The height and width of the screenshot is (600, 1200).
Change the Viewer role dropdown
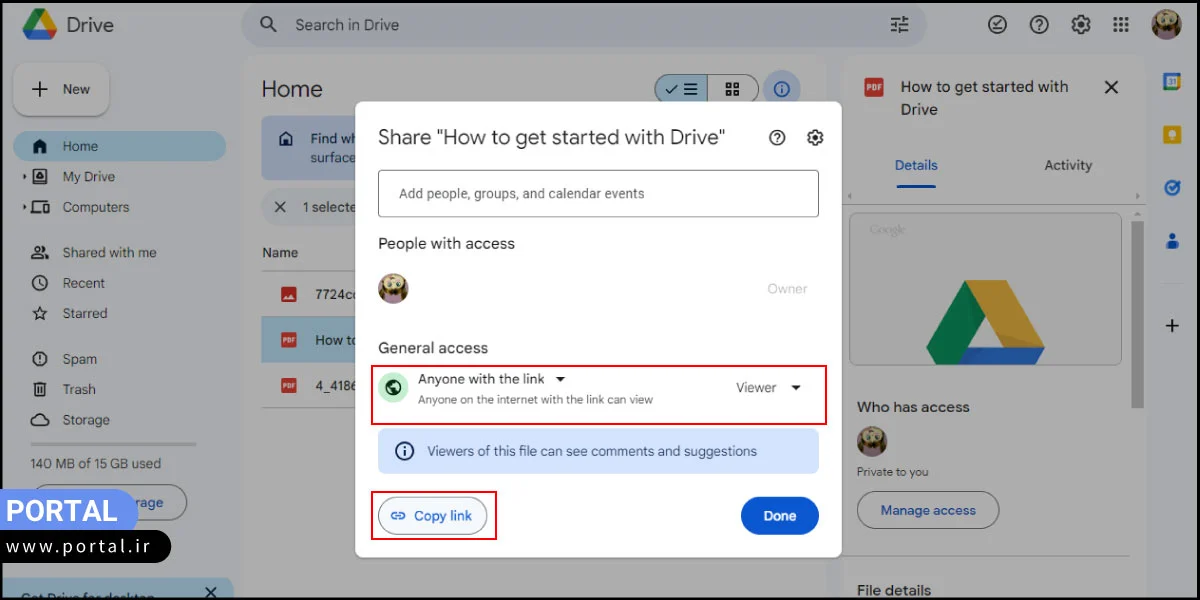pyautogui.click(x=768, y=388)
